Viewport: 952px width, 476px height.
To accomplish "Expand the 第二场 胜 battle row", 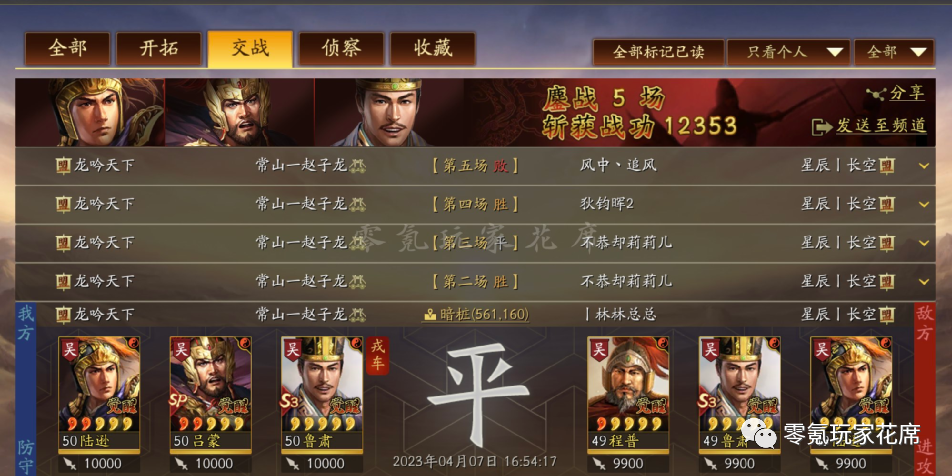I will (924, 282).
